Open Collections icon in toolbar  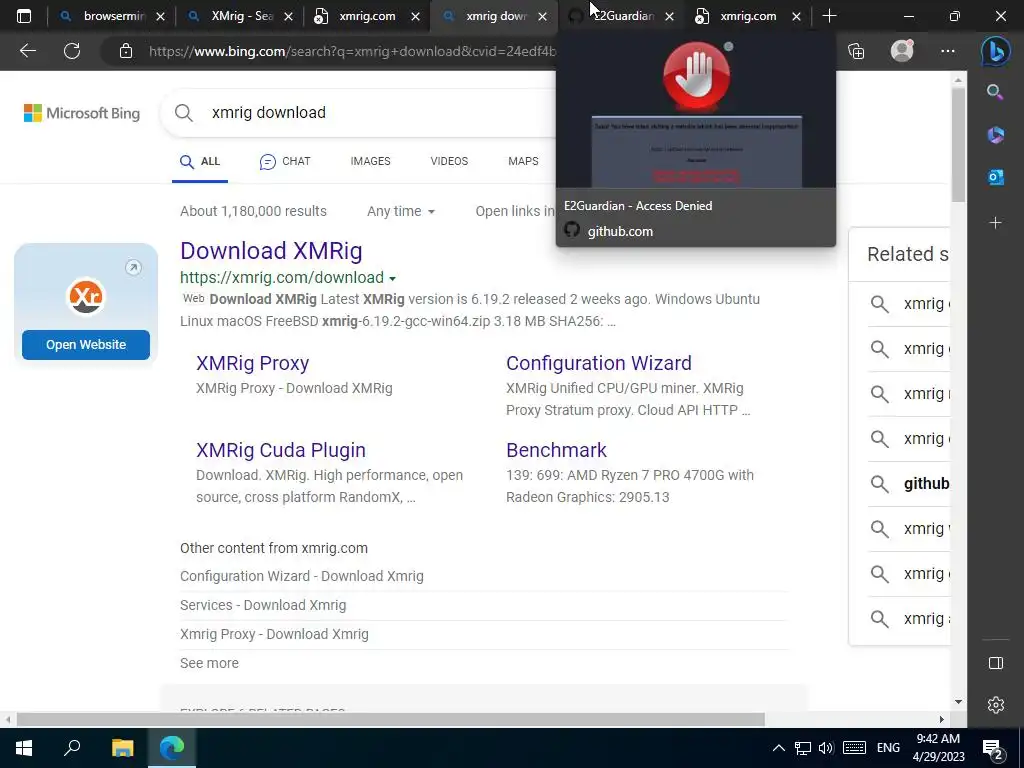click(856, 51)
